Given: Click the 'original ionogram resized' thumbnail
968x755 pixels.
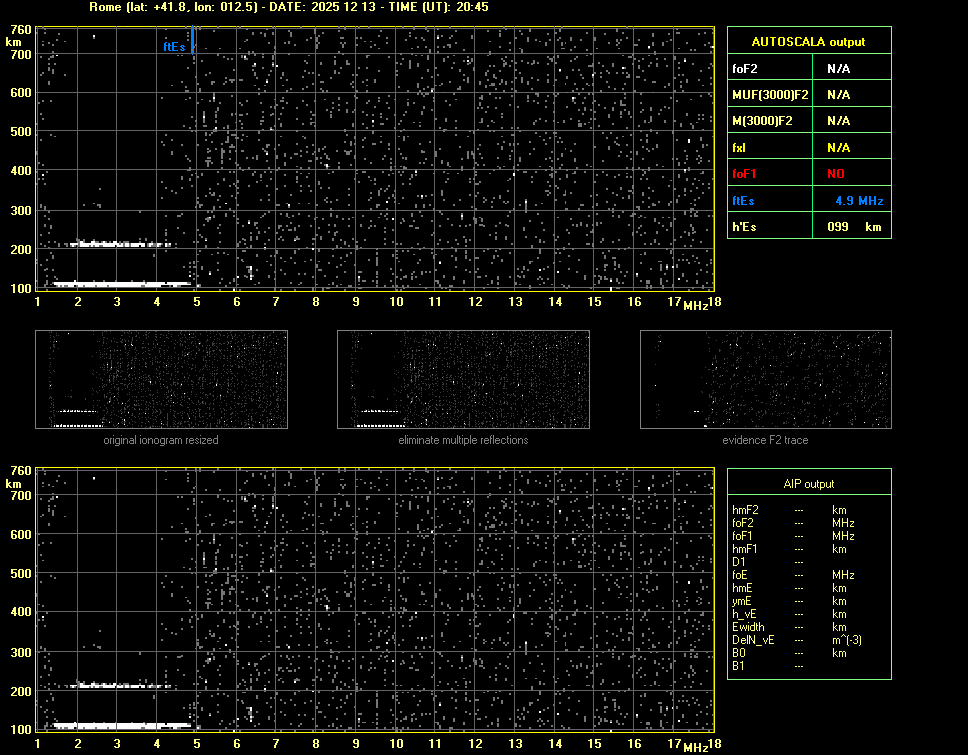Looking at the screenshot, I should pyautogui.click(x=161, y=380).
